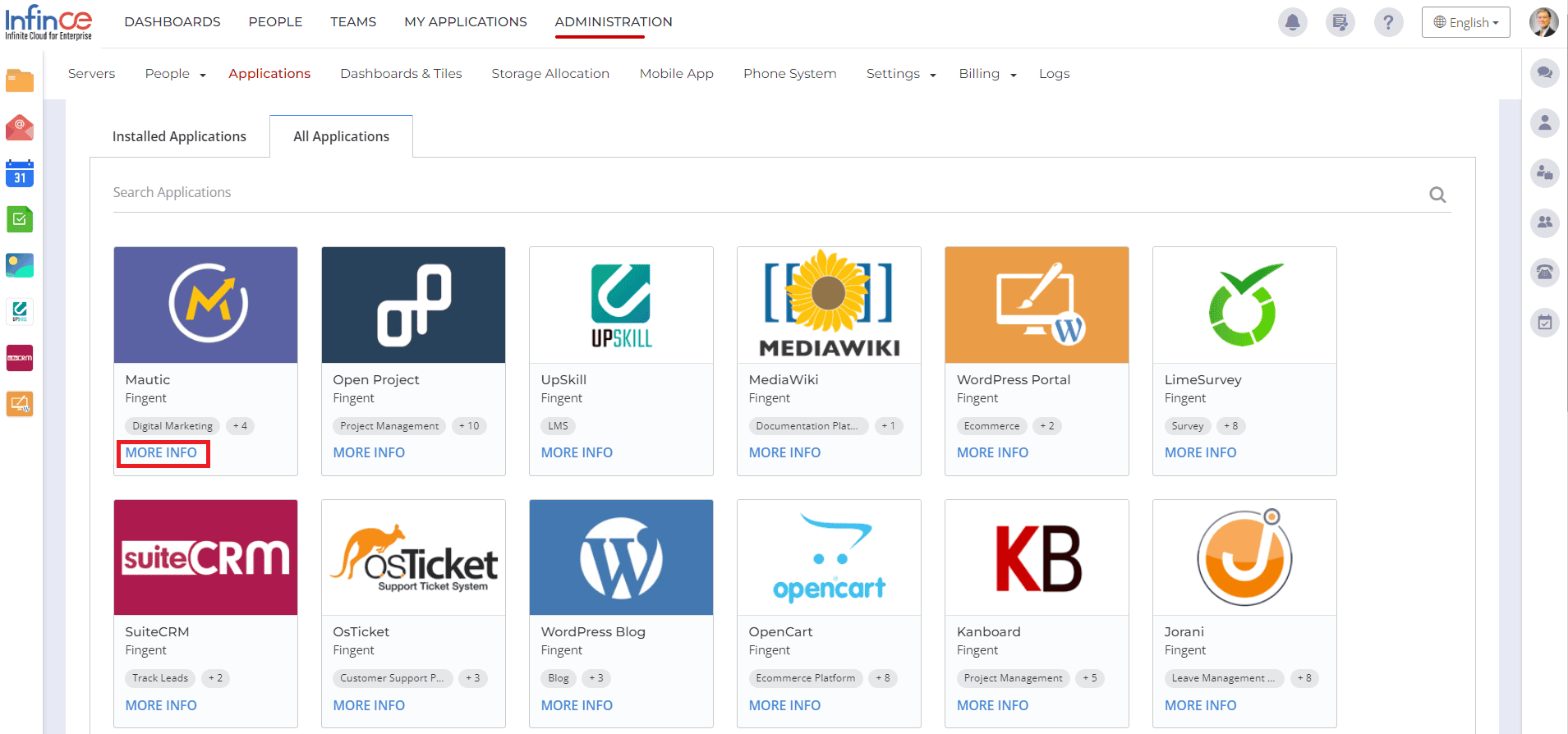Open the Mobile App submenu item
This screenshot has height=734, width=1568.
pyautogui.click(x=676, y=74)
